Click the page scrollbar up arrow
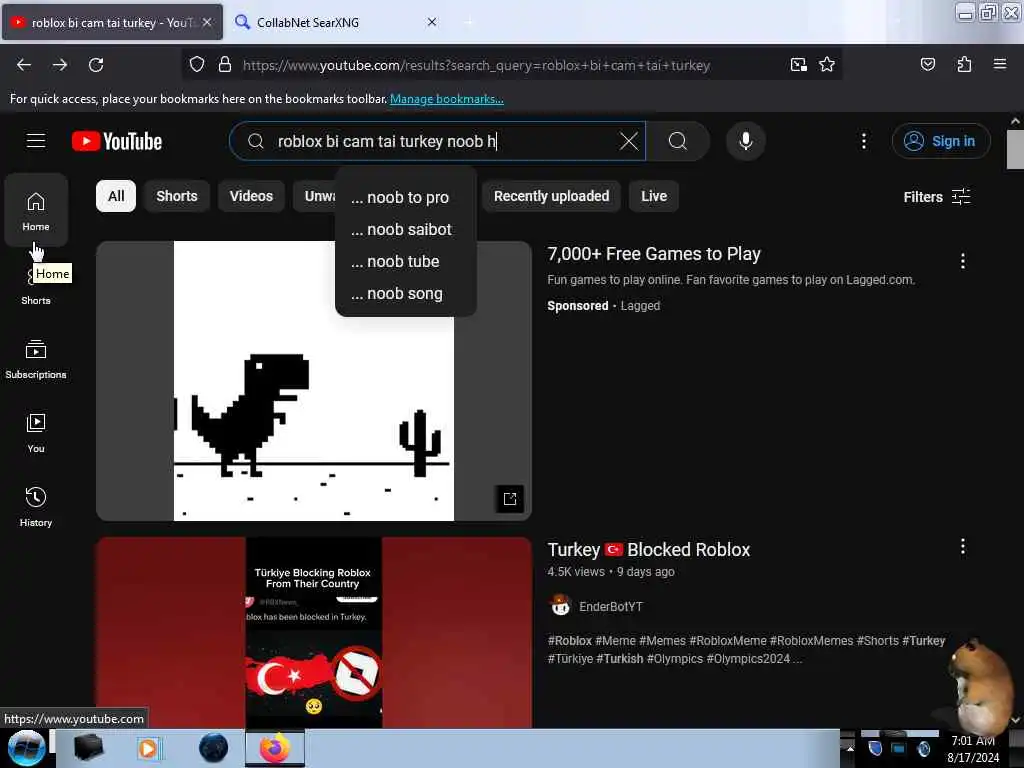 pyautogui.click(x=1015, y=121)
